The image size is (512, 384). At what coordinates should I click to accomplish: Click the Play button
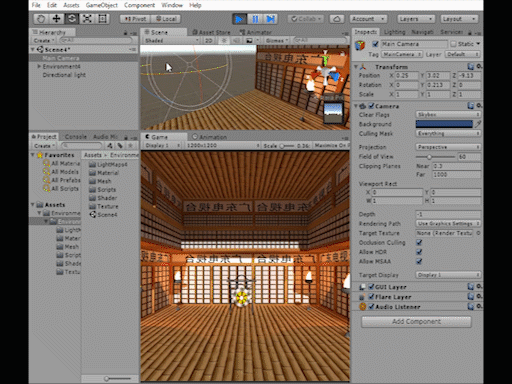pos(239,19)
